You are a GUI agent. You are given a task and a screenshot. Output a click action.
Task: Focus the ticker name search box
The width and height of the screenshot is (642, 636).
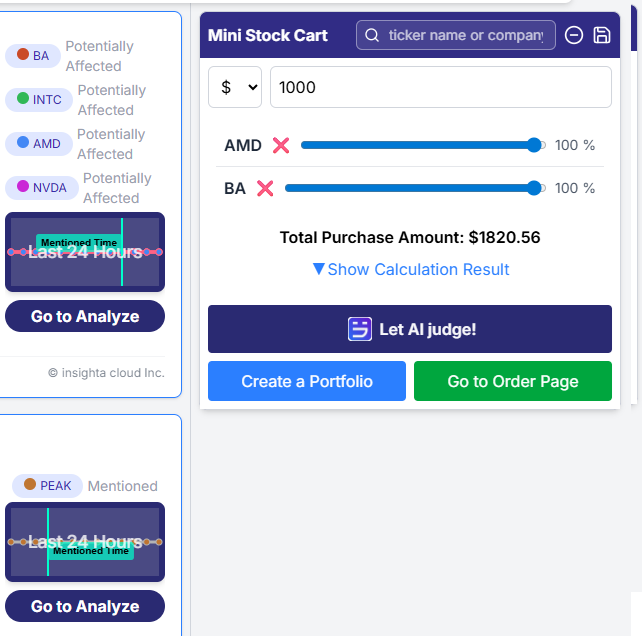(x=466, y=35)
